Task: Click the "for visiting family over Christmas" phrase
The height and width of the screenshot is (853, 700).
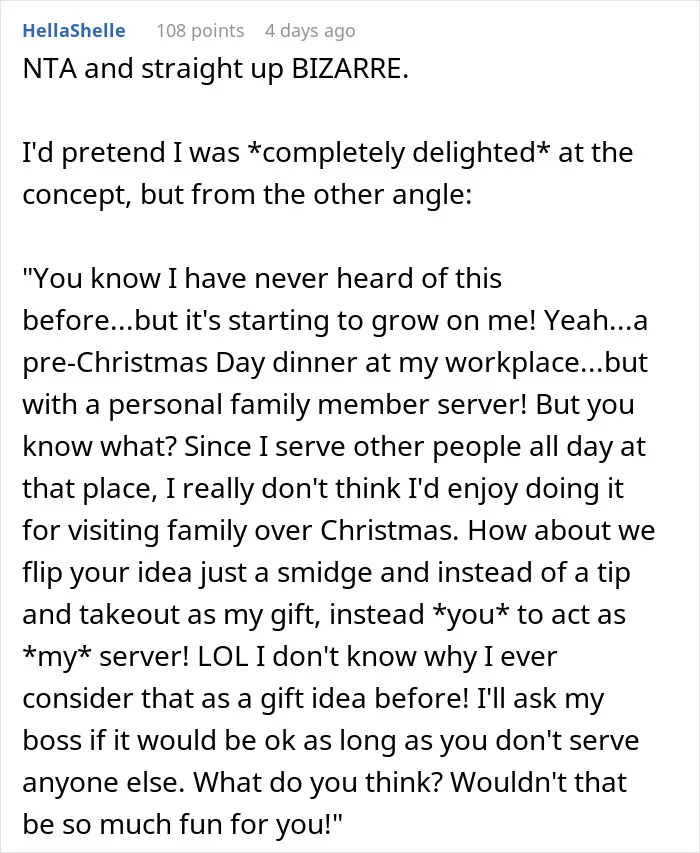Action: (x=239, y=530)
